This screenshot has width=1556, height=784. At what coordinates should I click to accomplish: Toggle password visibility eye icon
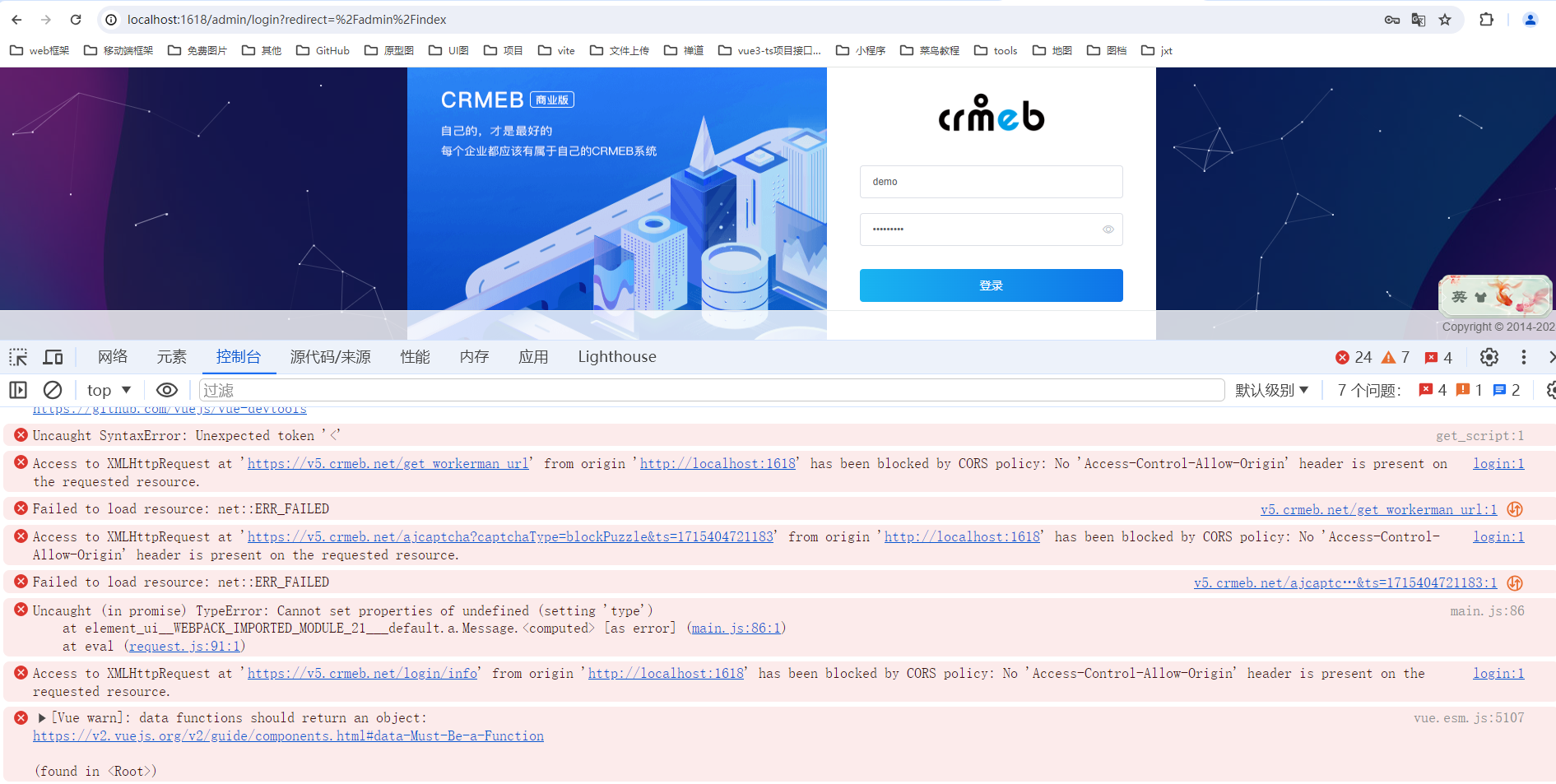[1108, 230]
